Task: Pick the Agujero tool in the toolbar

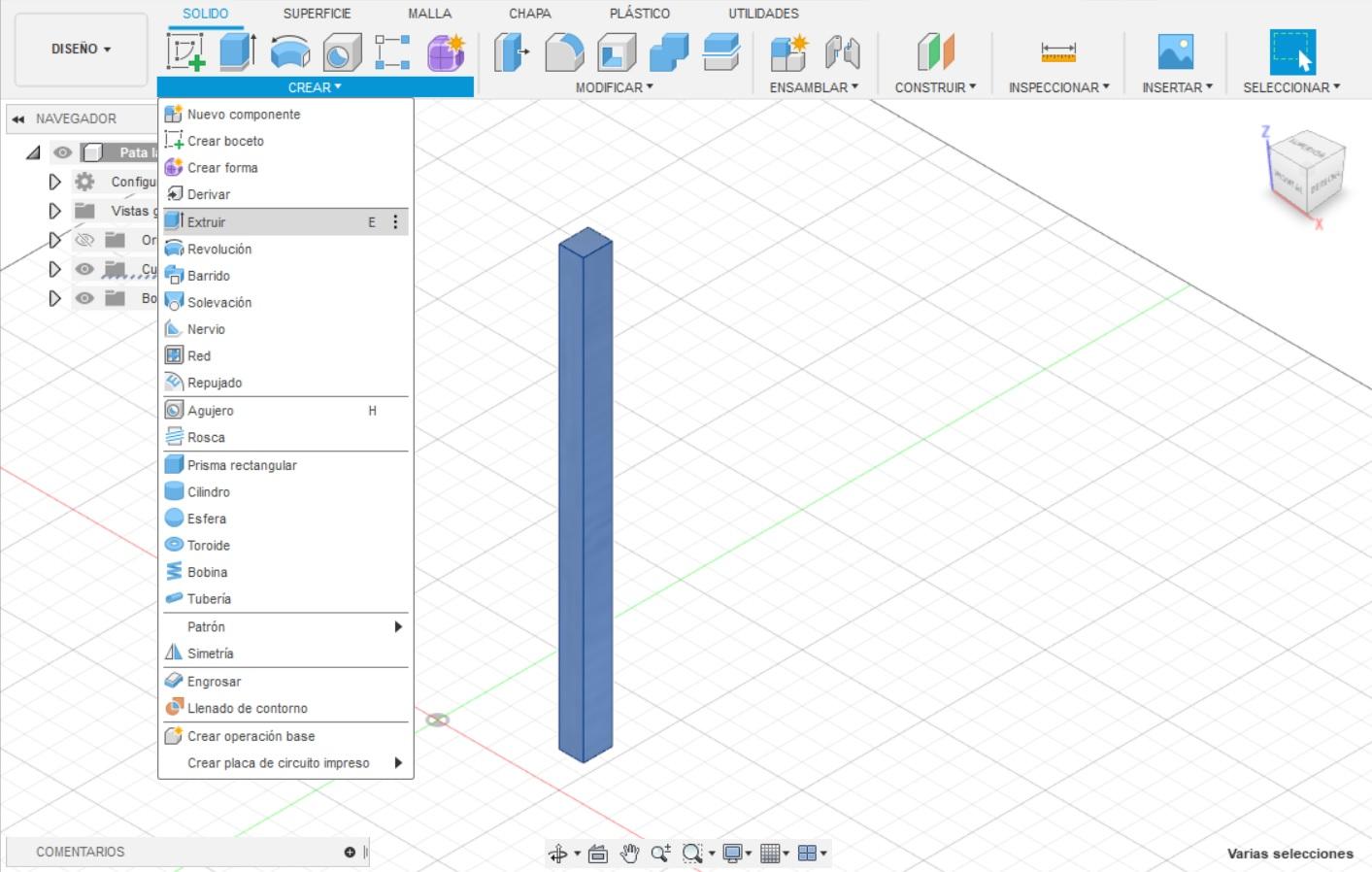Action: [x=341, y=51]
